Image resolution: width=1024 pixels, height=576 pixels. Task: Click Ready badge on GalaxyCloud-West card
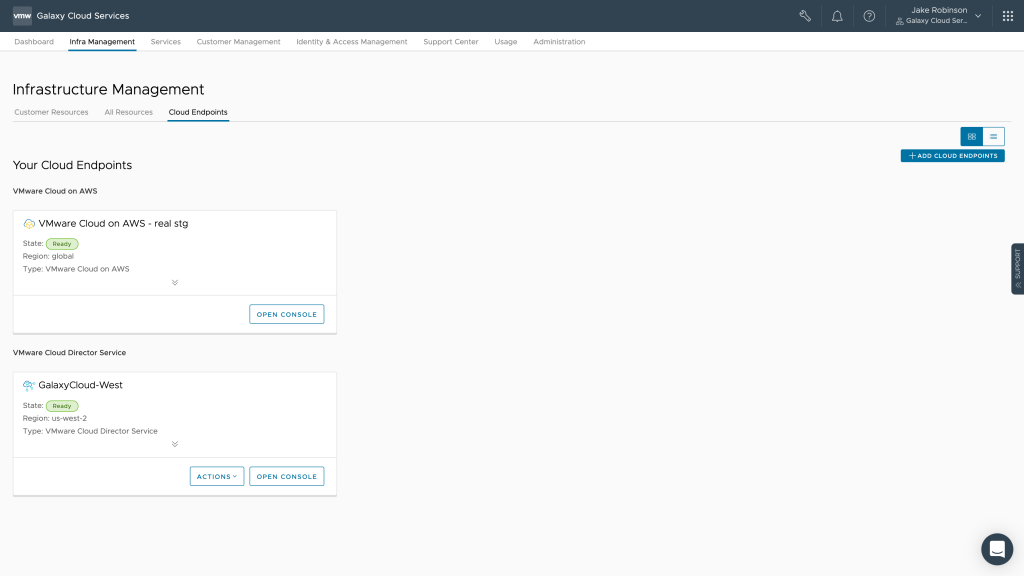point(62,406)
